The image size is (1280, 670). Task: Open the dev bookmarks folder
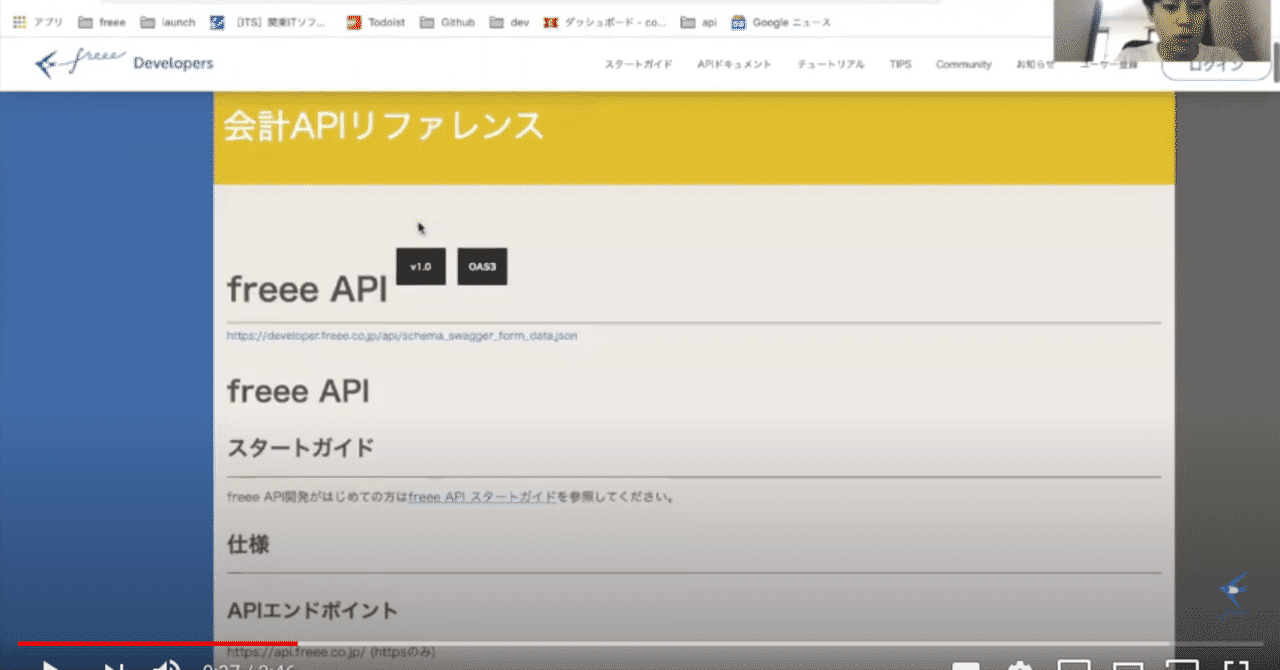pos(509,22)
